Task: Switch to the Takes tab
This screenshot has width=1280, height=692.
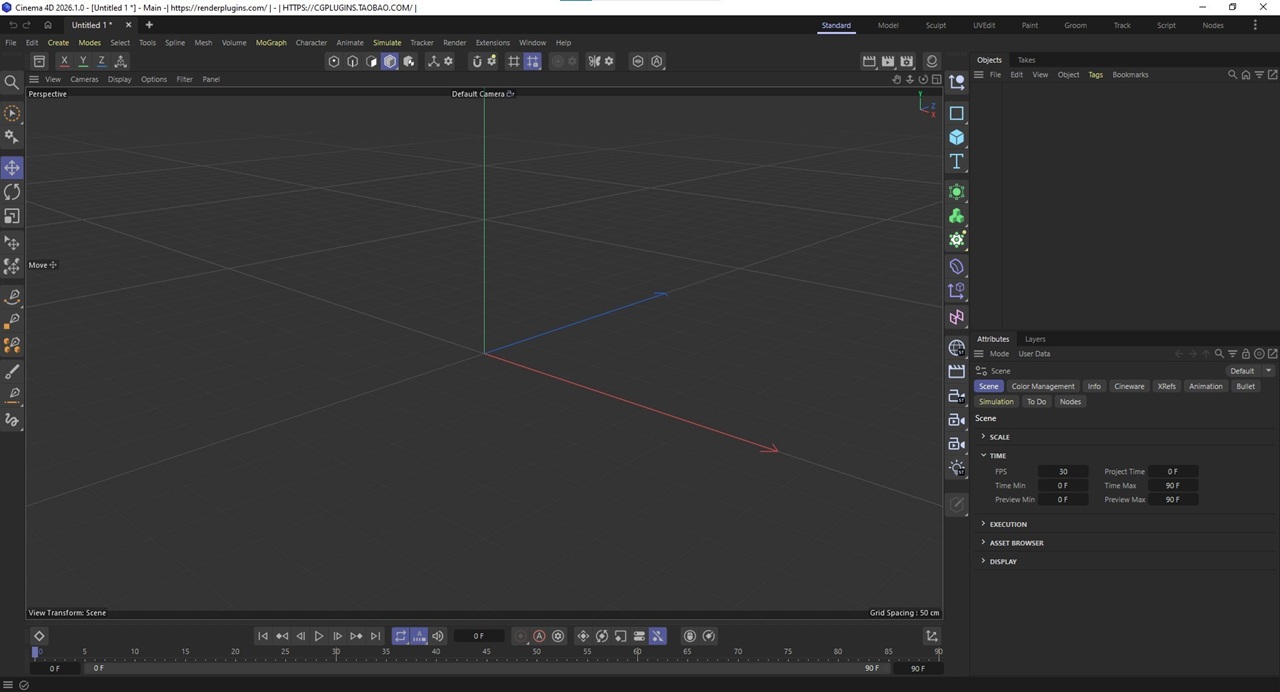Action: (1026, 60)
